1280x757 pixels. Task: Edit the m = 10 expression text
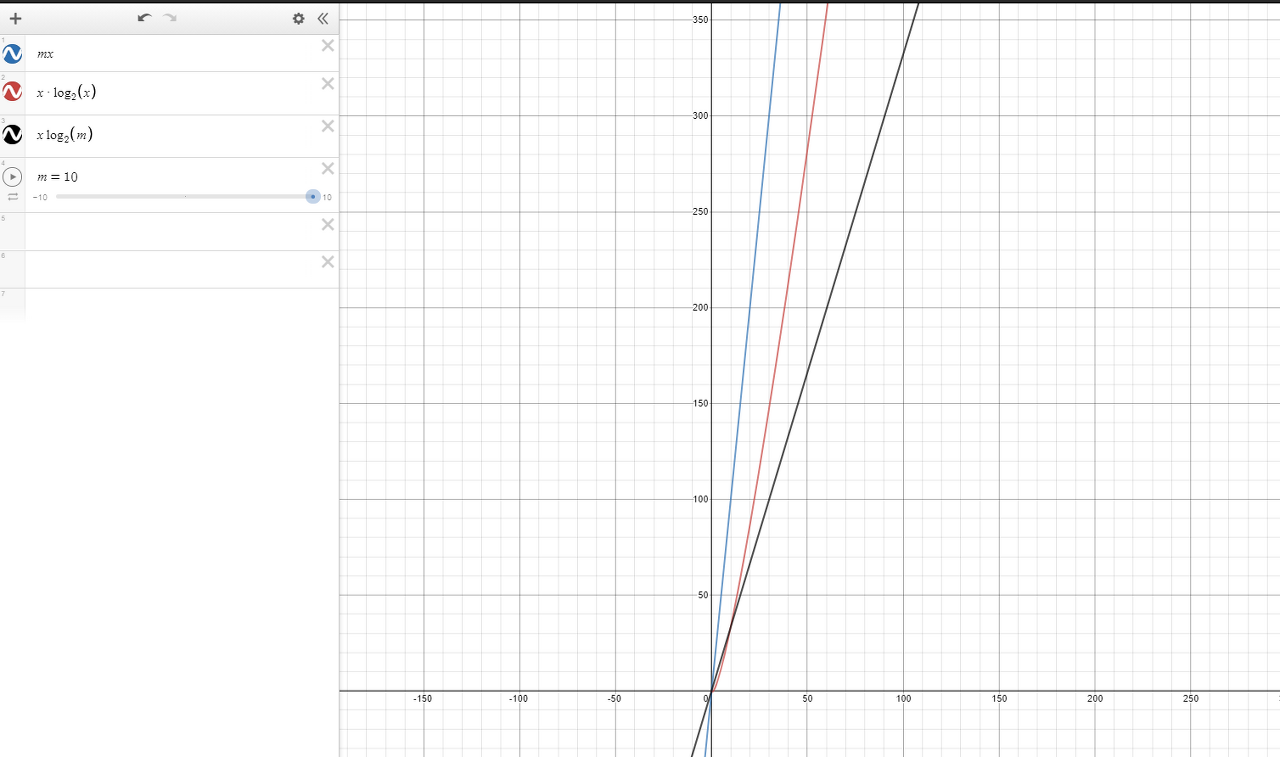(x=57, y=177)
